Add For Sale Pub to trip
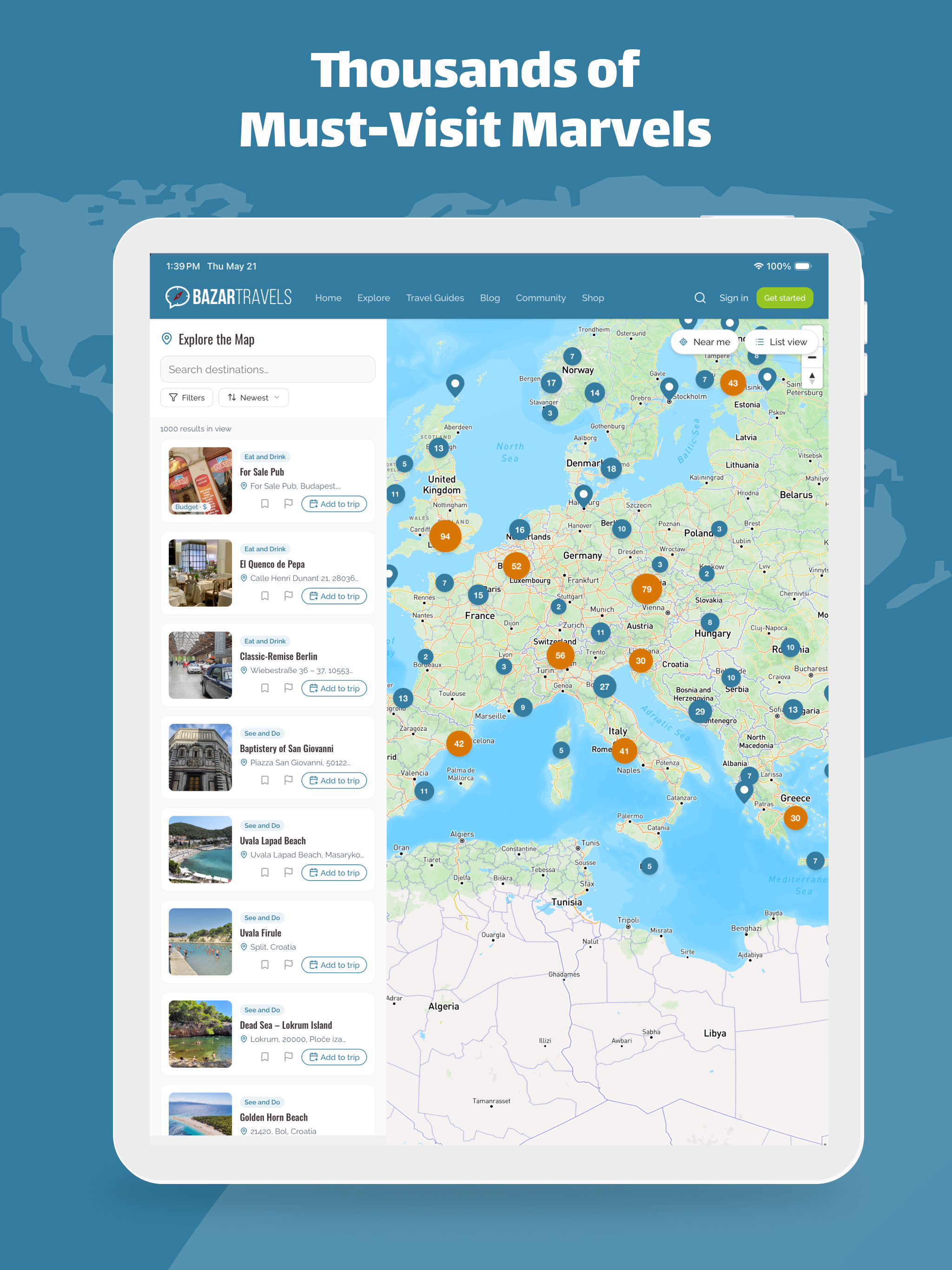The height and width of the screenshot is (1270, 952). [334, 503]
